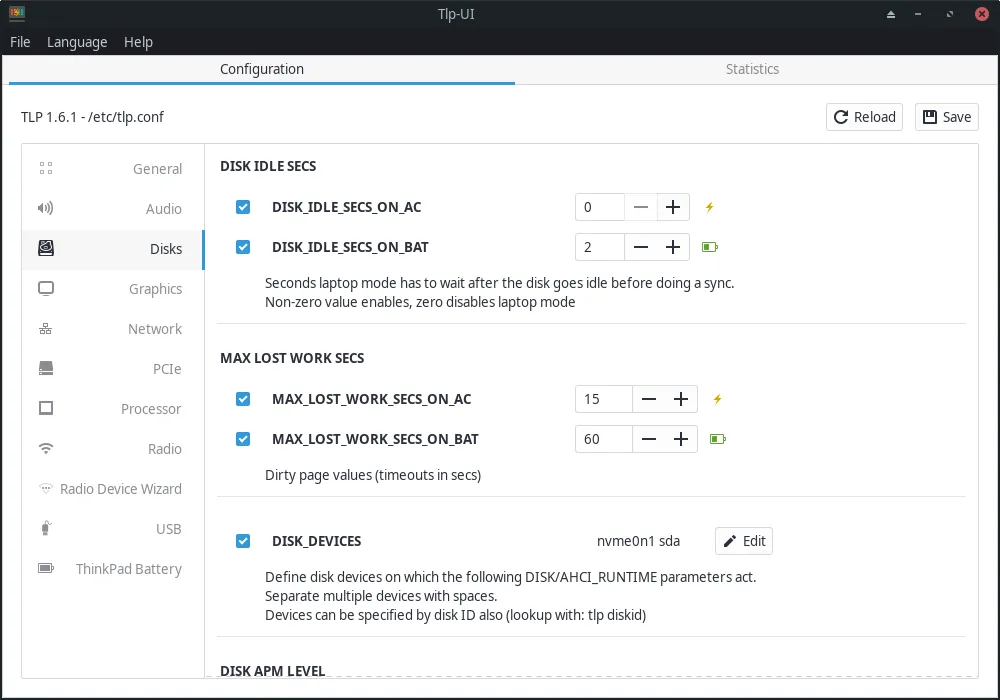The width and height of the screenshot is (1000, 700).
Task: Open the USB settings category
Action: click(x=112, y=529)
